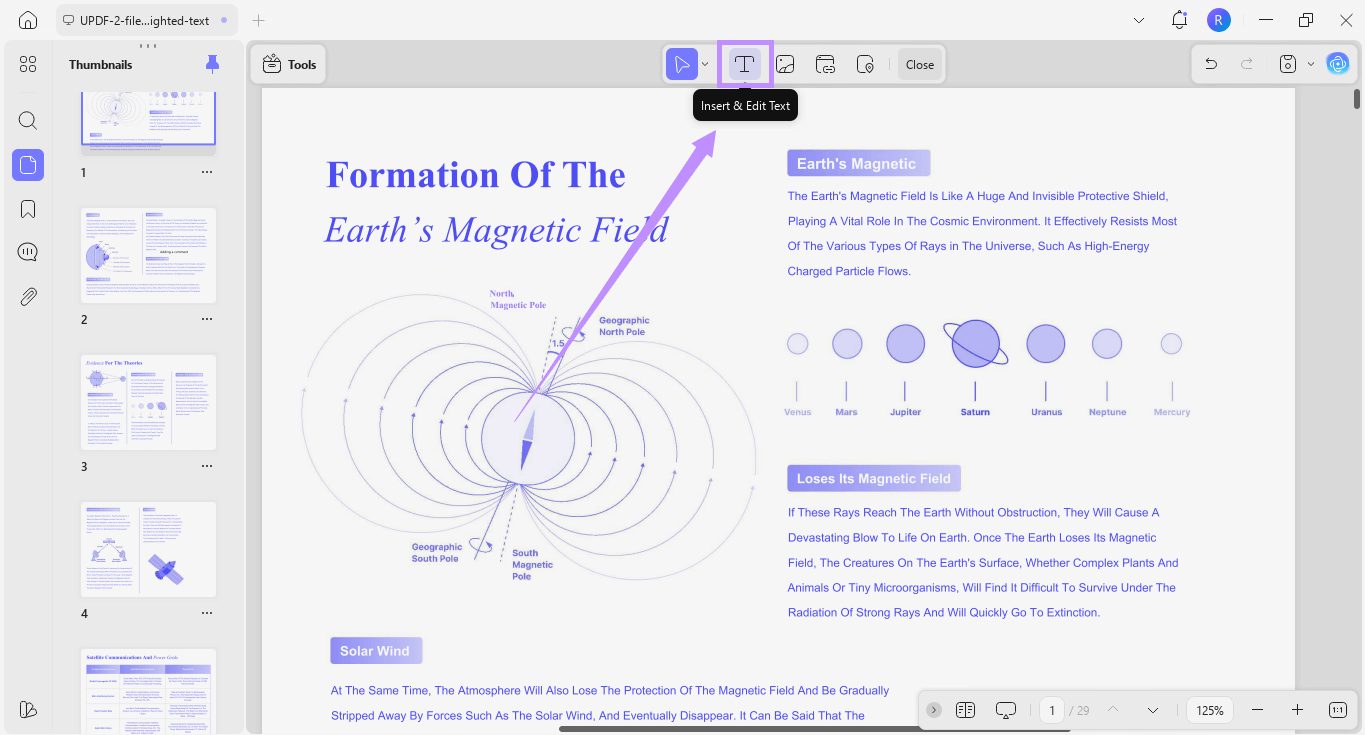Image resolution: width=1365 pixels, height=735 pixels.
Task: Toggle the Thumbnails page panel icon
Action: [28, 165]
